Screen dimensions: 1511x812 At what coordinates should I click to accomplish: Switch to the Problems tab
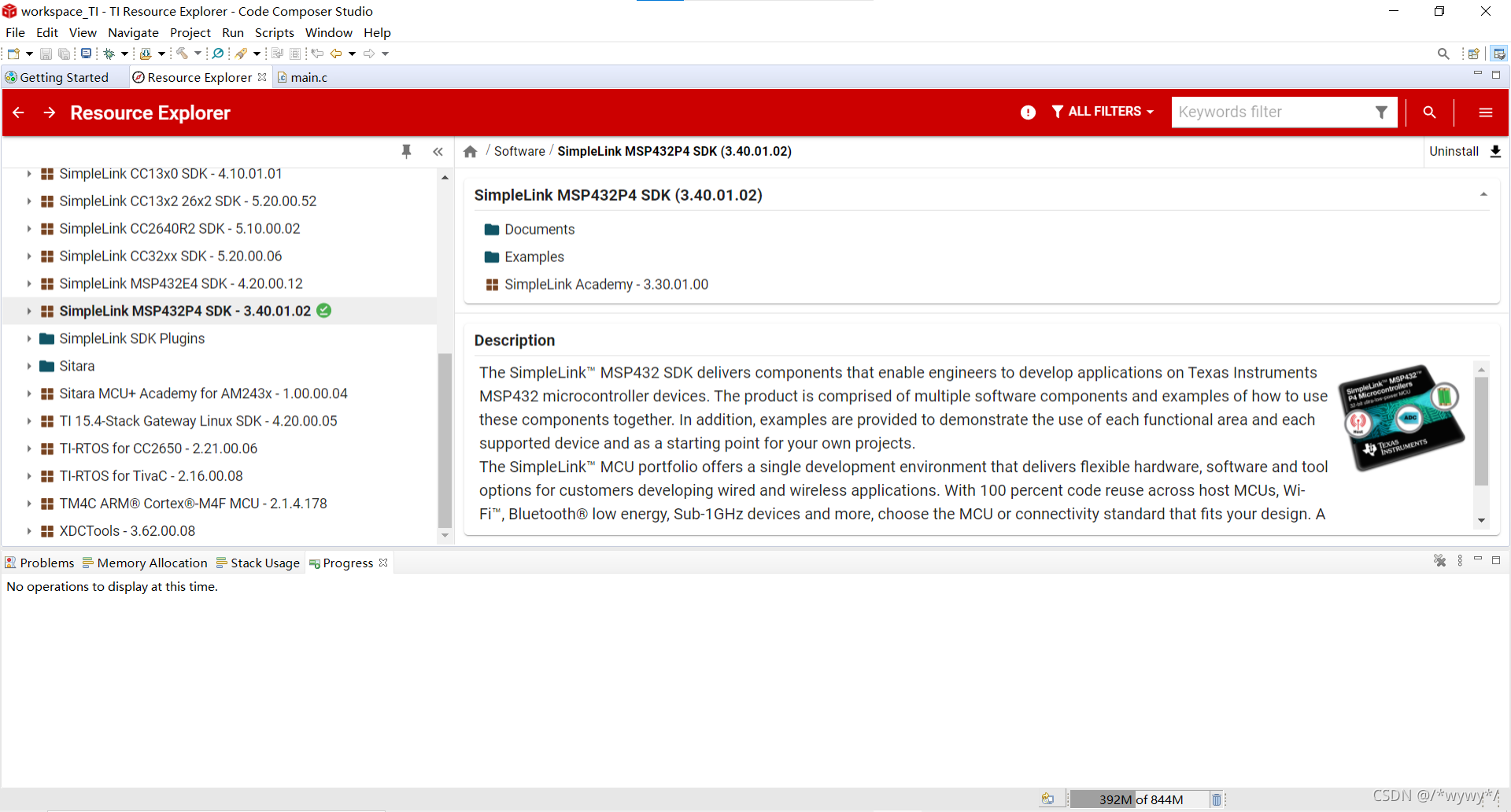(39, 563)
